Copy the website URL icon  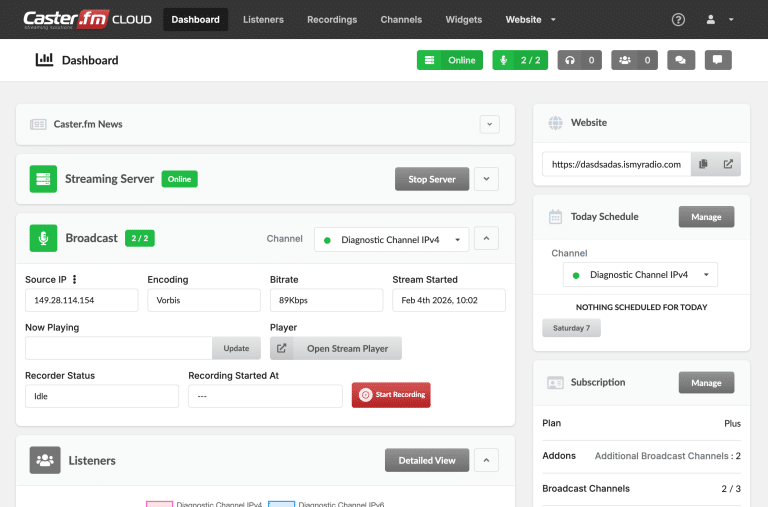pos(704,164)
